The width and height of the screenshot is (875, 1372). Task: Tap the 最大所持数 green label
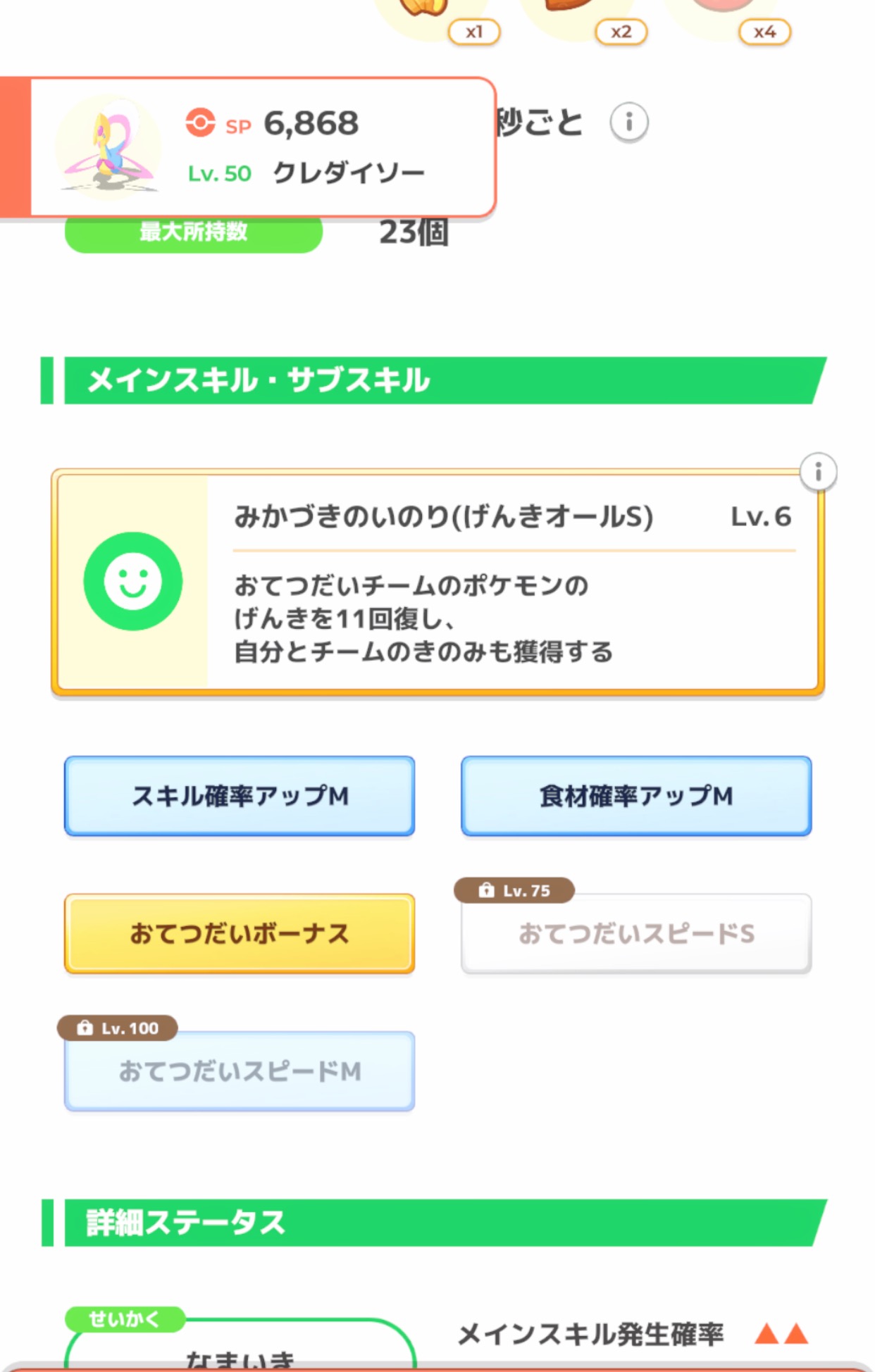tap(194, 233)
